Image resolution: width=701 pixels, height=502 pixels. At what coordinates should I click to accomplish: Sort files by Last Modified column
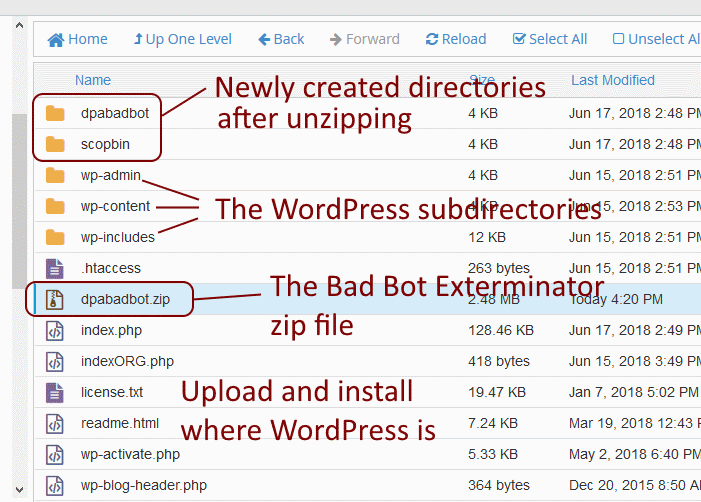(613, 80)
